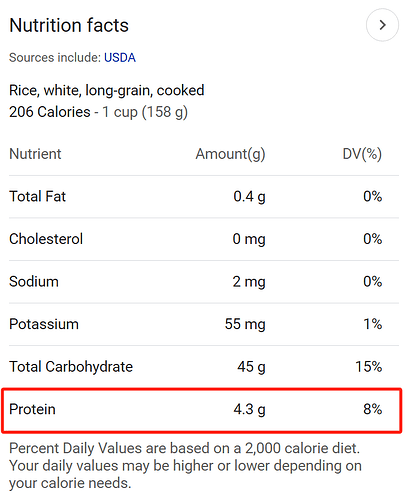Click the Nutrition facts heading

69,25
